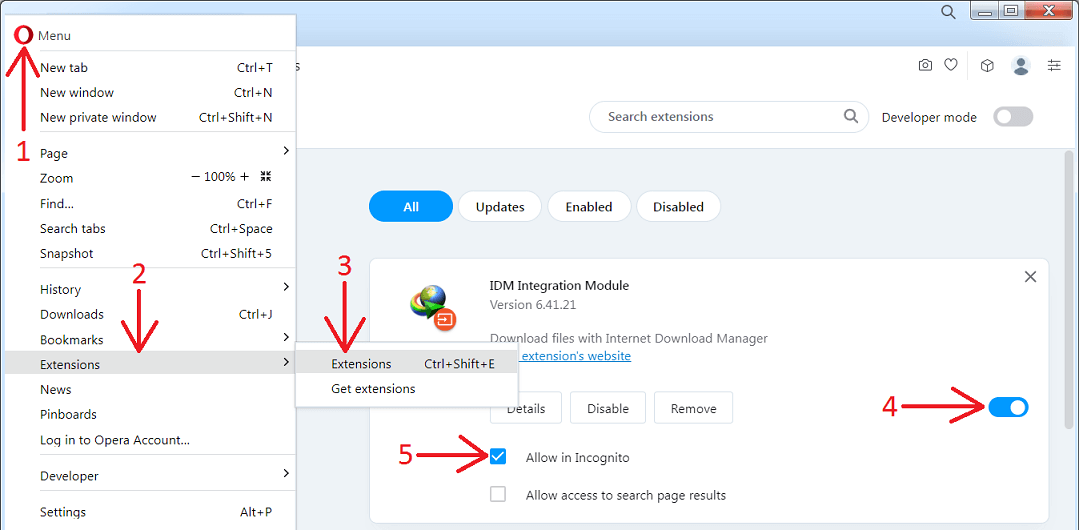Check Allow access to search page results
This screenshot has width=1079, height=530.
498,494
